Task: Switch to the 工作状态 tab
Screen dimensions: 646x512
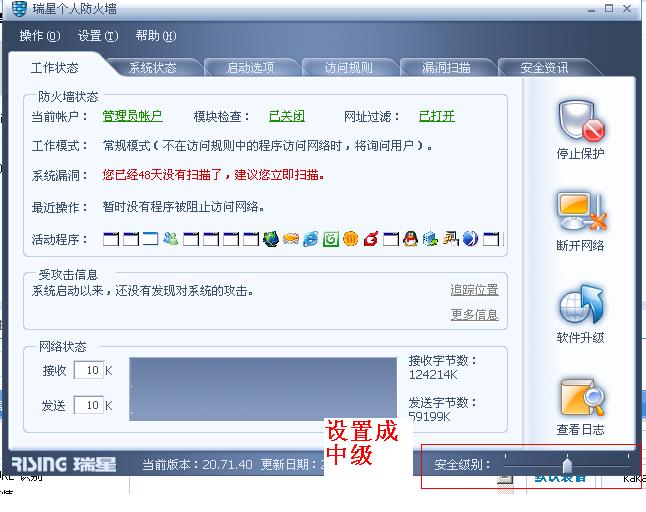Action: 54,68
